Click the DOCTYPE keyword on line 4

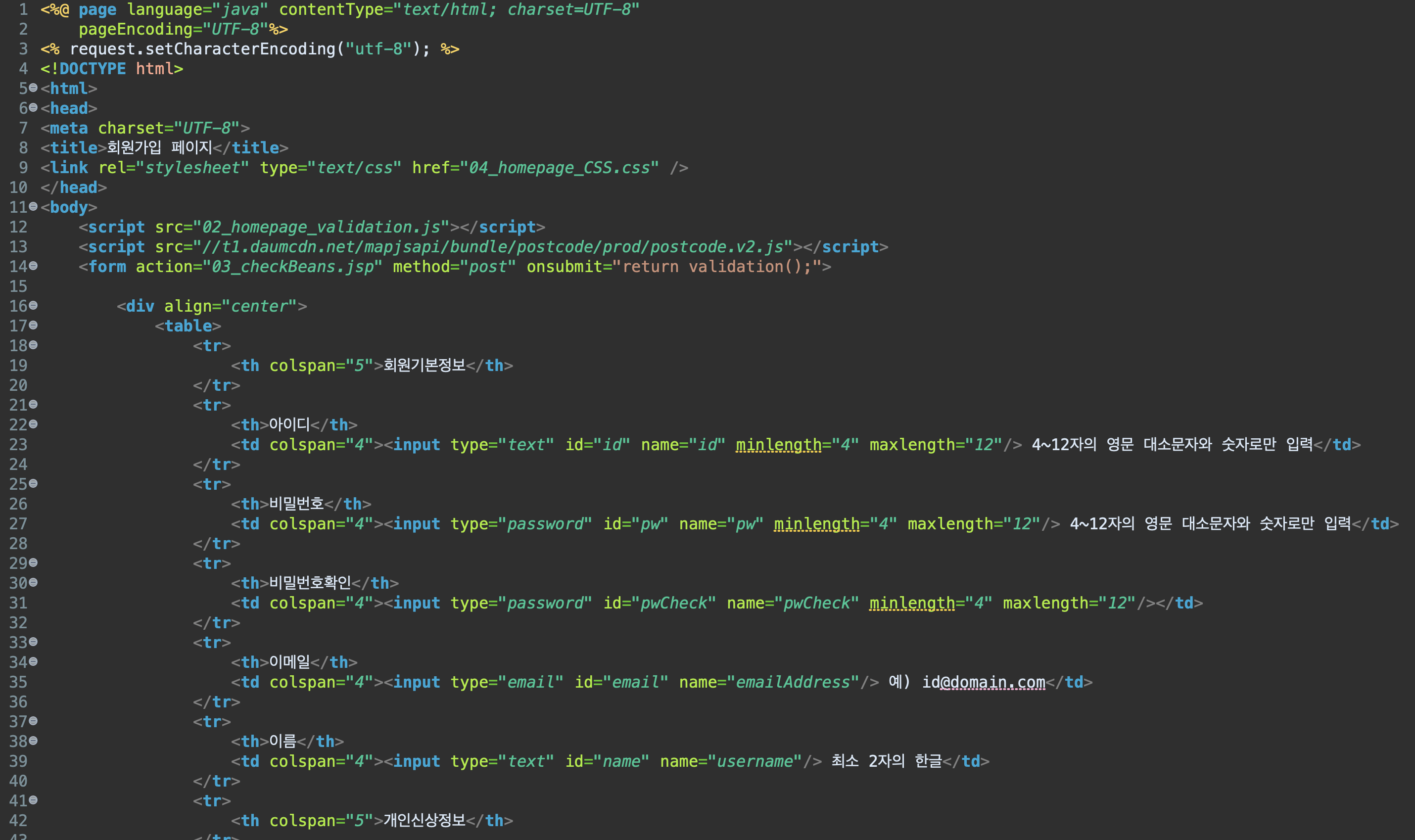tap(92, 69)
